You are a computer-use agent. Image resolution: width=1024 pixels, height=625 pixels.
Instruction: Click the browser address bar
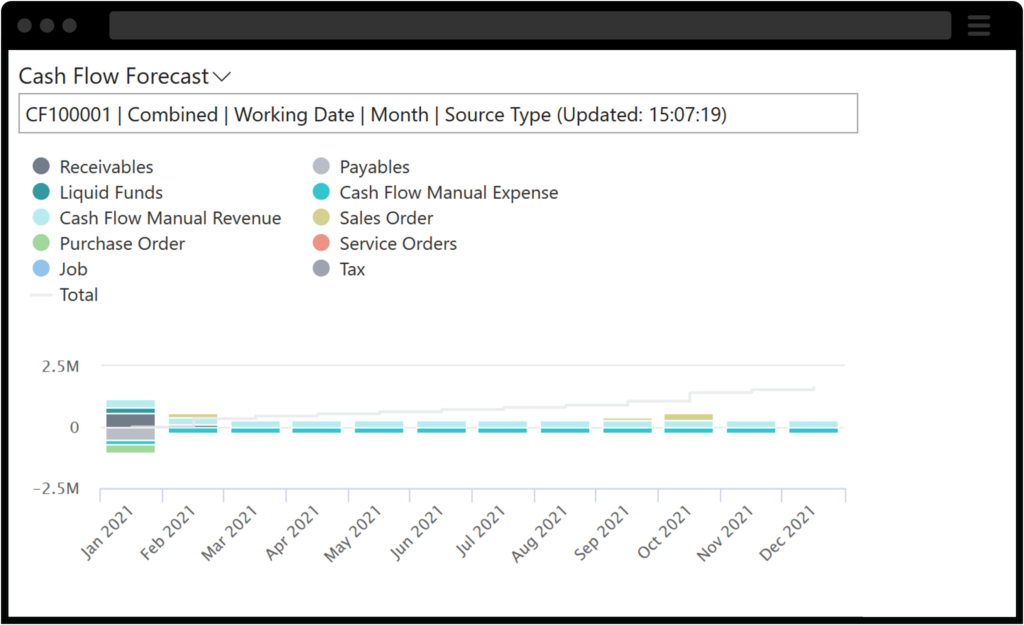530,25
